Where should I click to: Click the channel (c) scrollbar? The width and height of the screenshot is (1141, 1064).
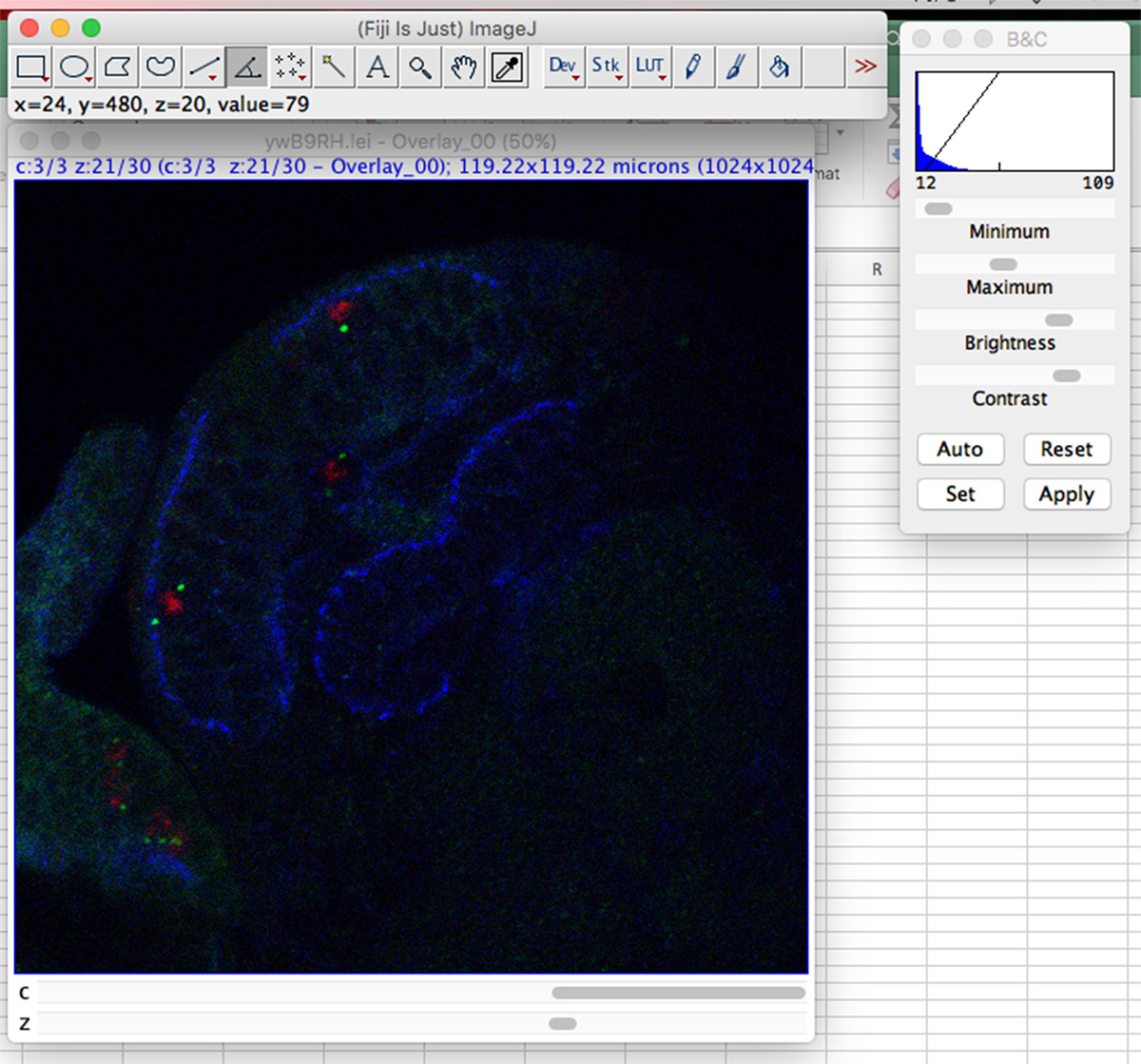[x=421, y=993]
